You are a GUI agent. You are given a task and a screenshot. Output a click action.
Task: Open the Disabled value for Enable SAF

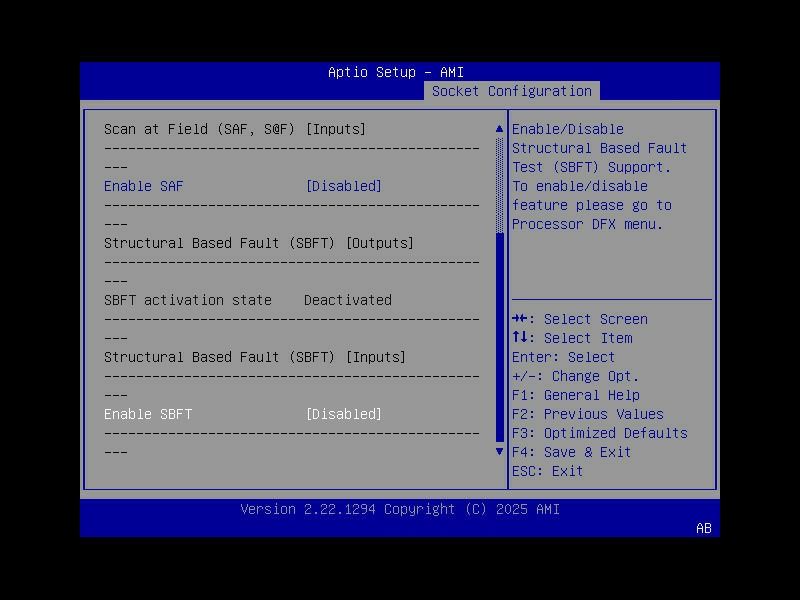click(344, 186)
